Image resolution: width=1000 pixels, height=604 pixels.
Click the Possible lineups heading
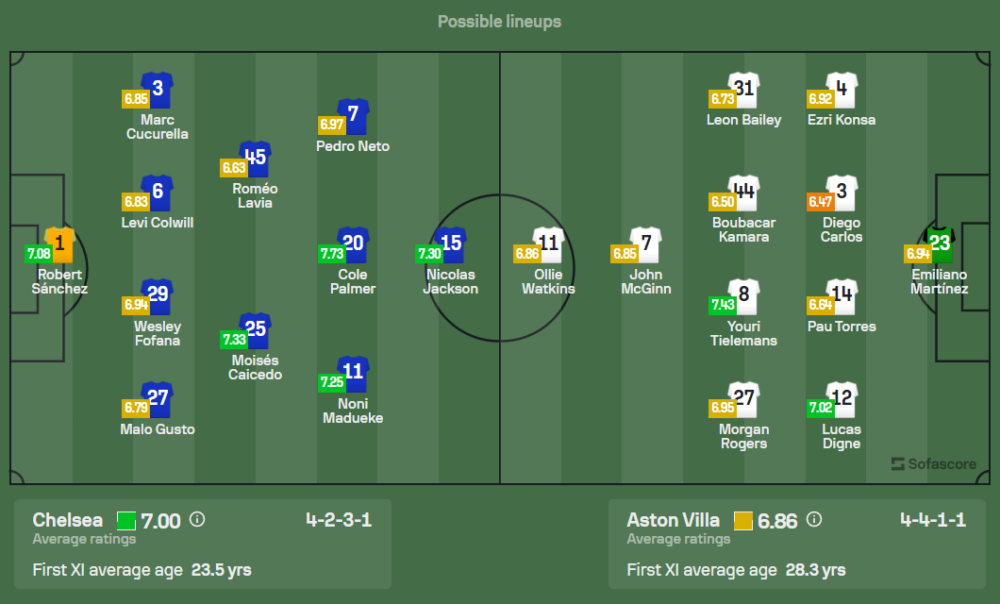pos(499,21)
